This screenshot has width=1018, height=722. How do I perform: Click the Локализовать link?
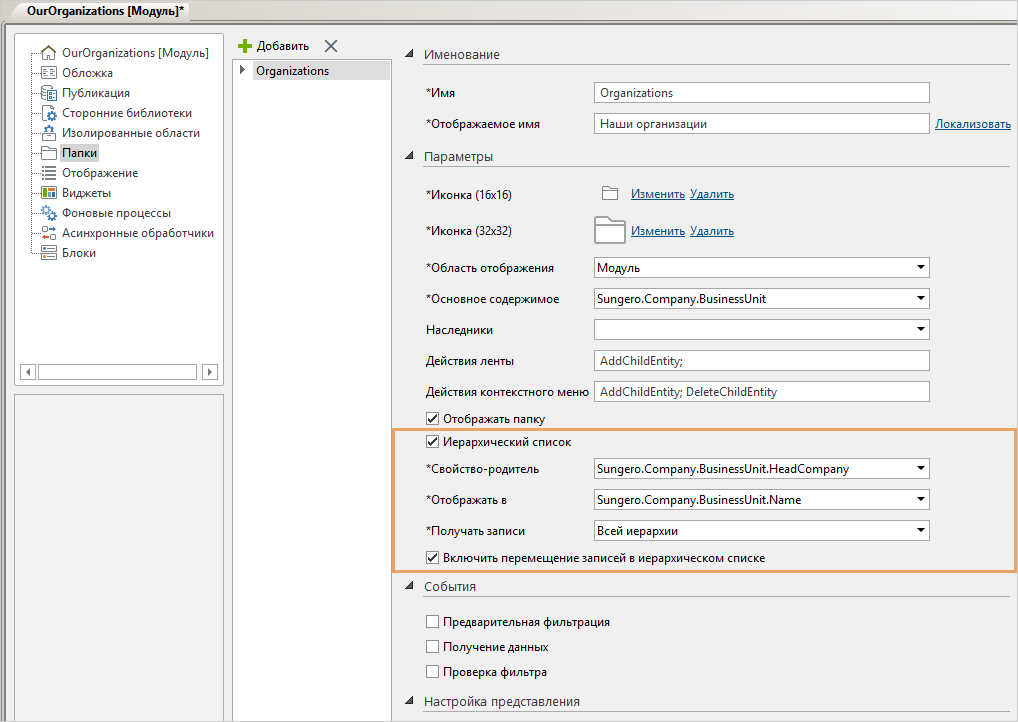973,124
